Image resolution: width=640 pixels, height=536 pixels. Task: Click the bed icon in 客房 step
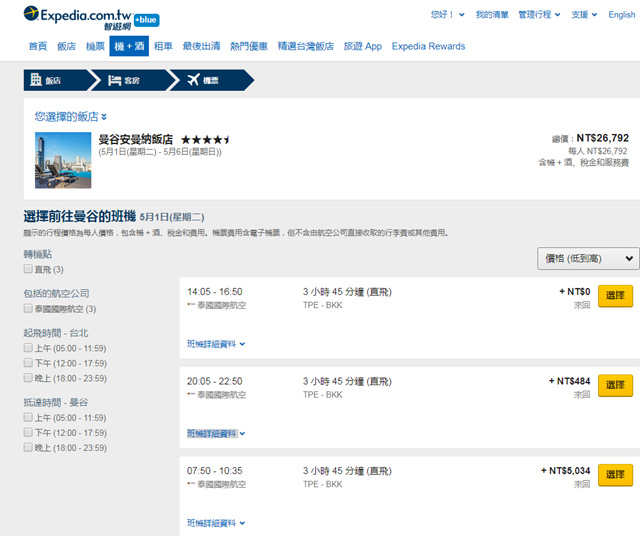pyautogui.click(x=115, y=80)
